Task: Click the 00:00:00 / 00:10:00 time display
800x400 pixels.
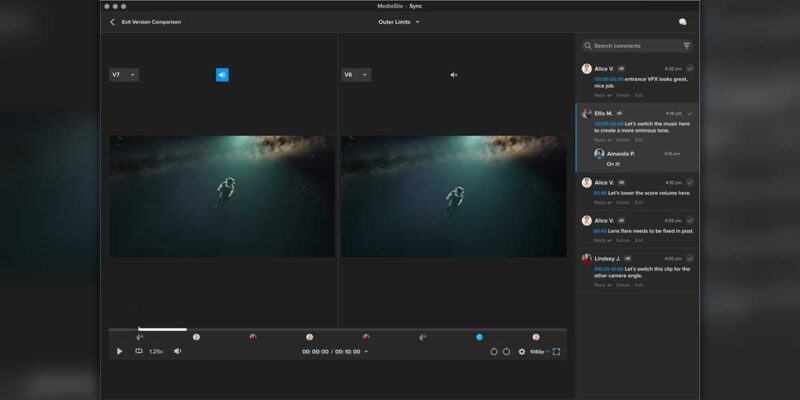Action: (x=331, y=352)
